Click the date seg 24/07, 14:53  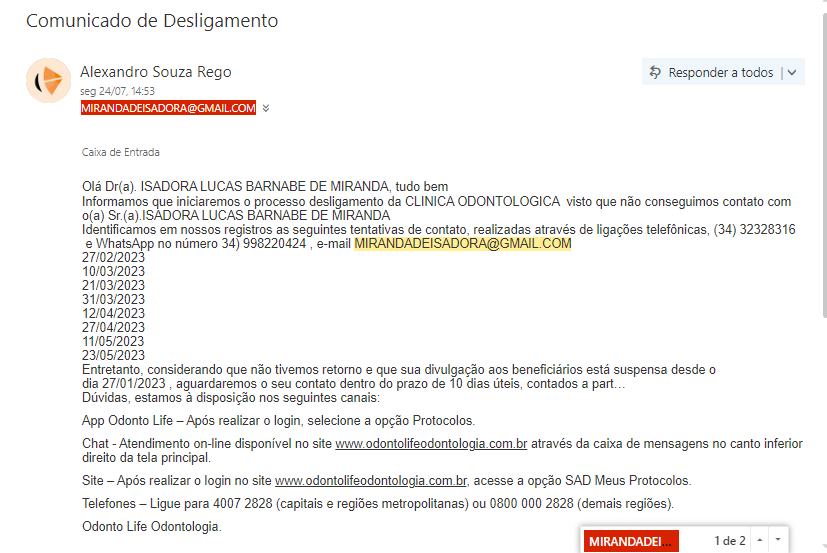point(117,91)
